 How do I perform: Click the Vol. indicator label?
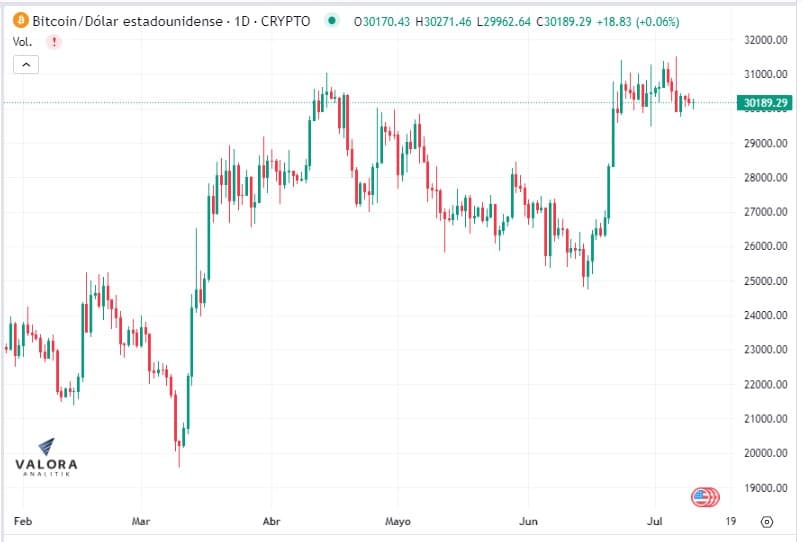click(22, 42)
